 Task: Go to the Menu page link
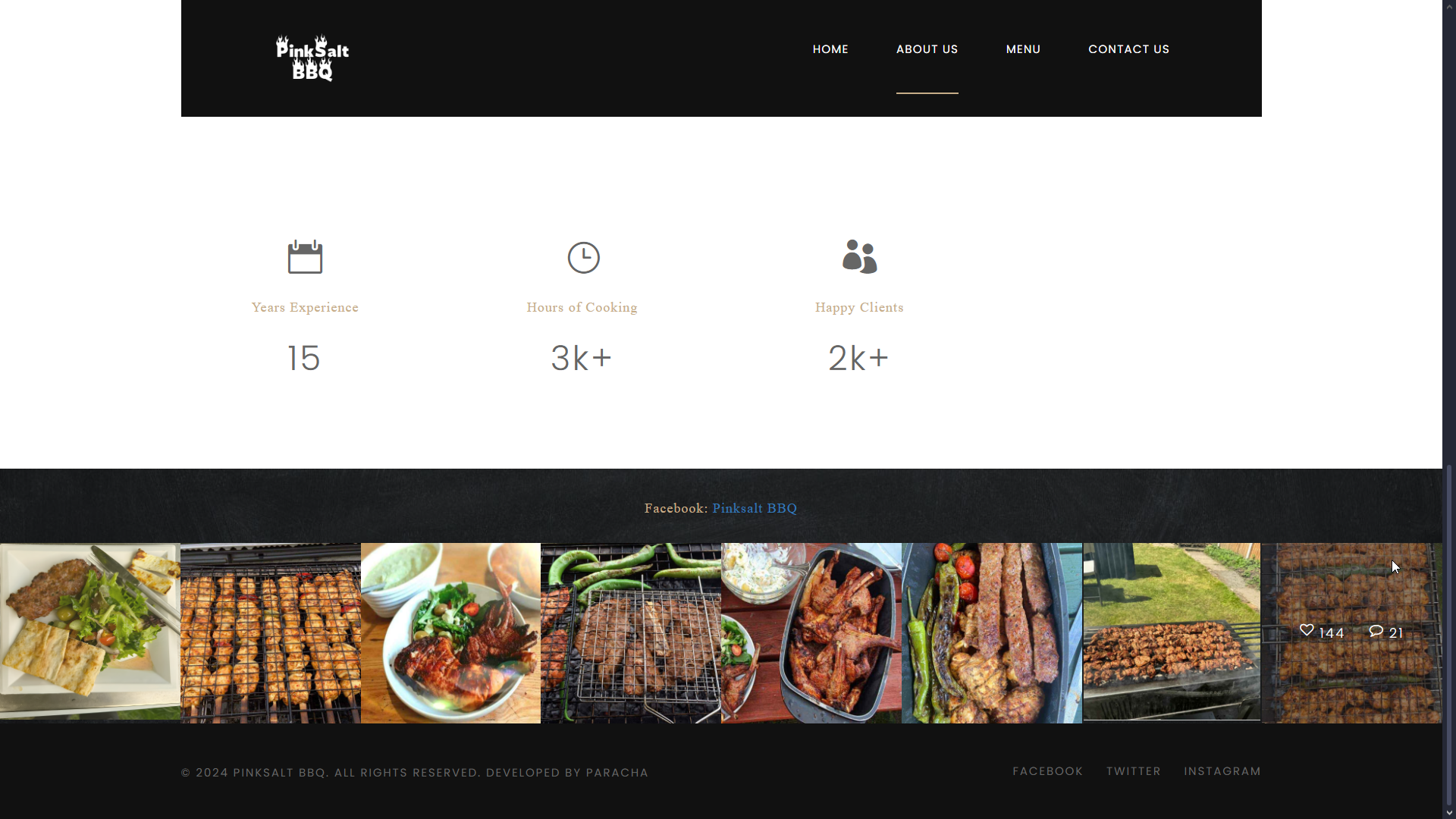[x=1023, y=49]
